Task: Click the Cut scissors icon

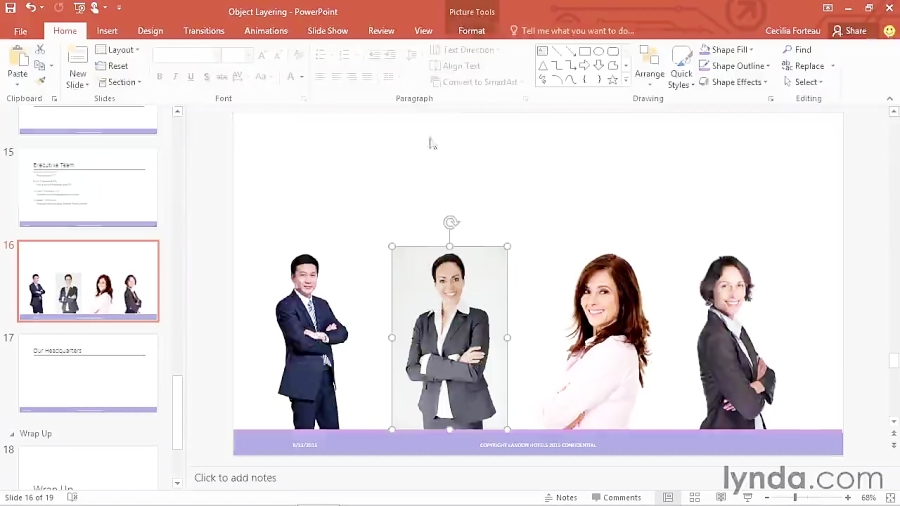Action: (40, 50)
